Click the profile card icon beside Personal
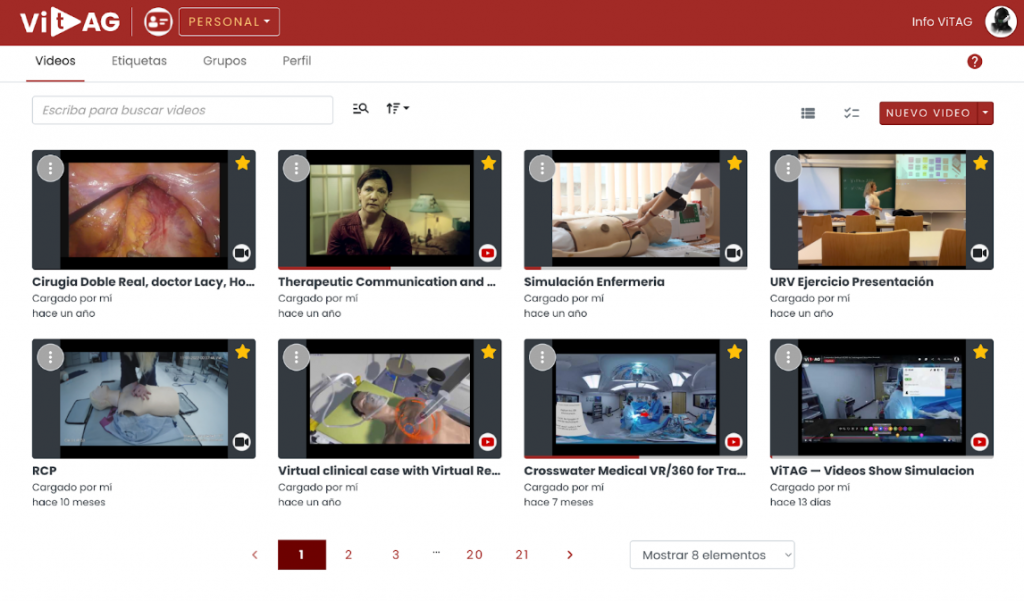 (x=158, y=22)
